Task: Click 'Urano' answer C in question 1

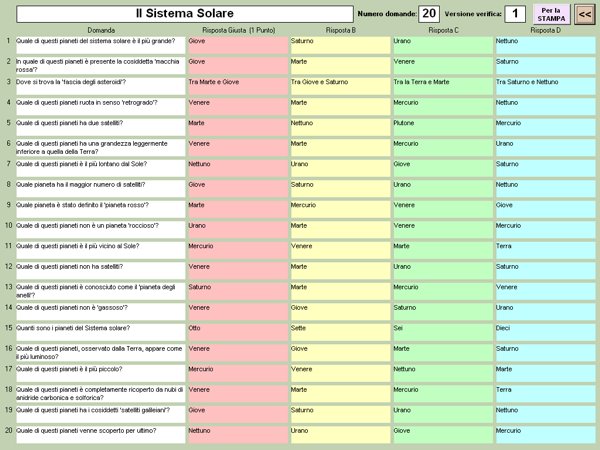Action: click(x=443, y=45)
